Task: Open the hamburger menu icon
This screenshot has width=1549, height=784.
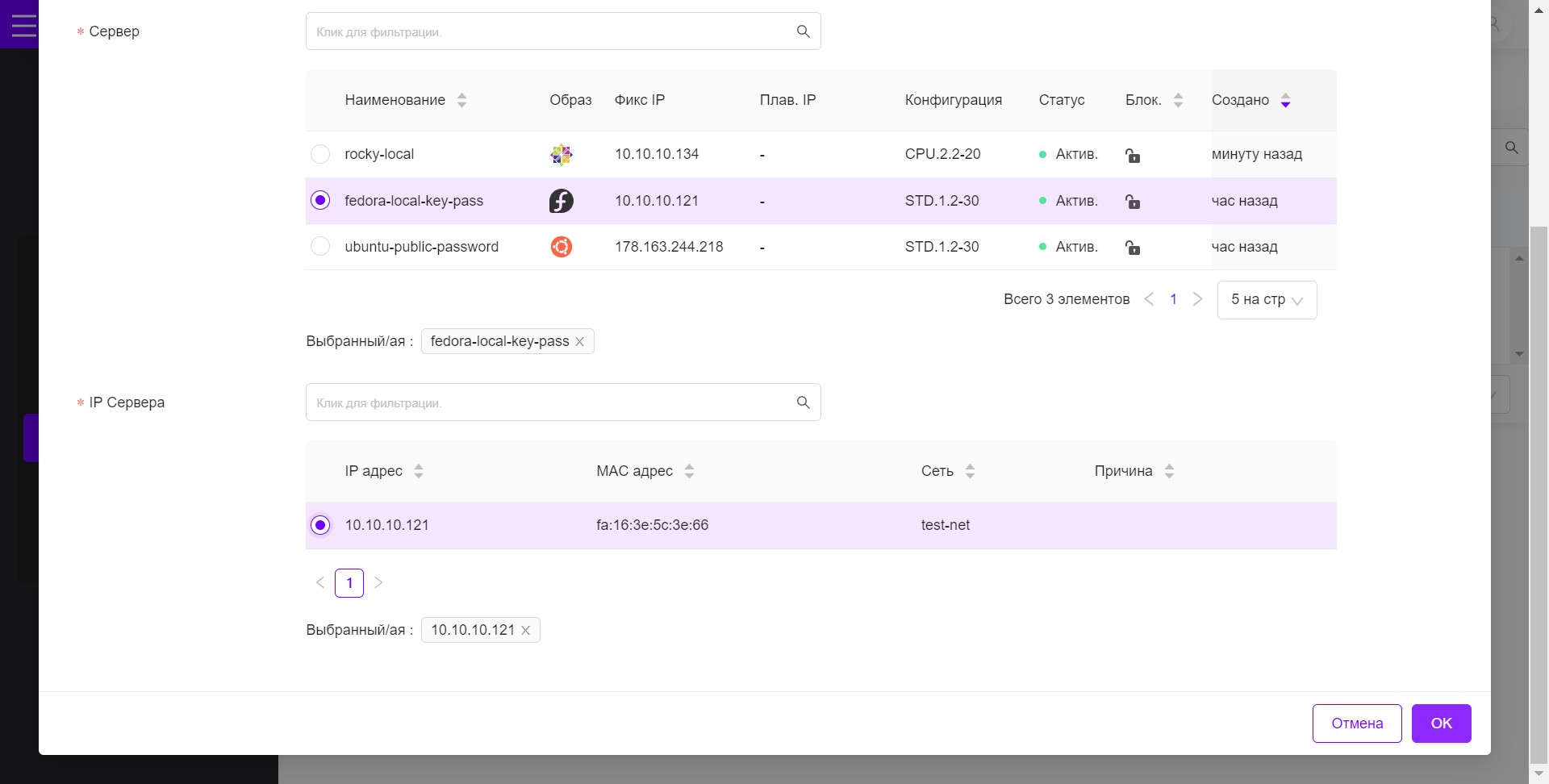Action: 23,25
